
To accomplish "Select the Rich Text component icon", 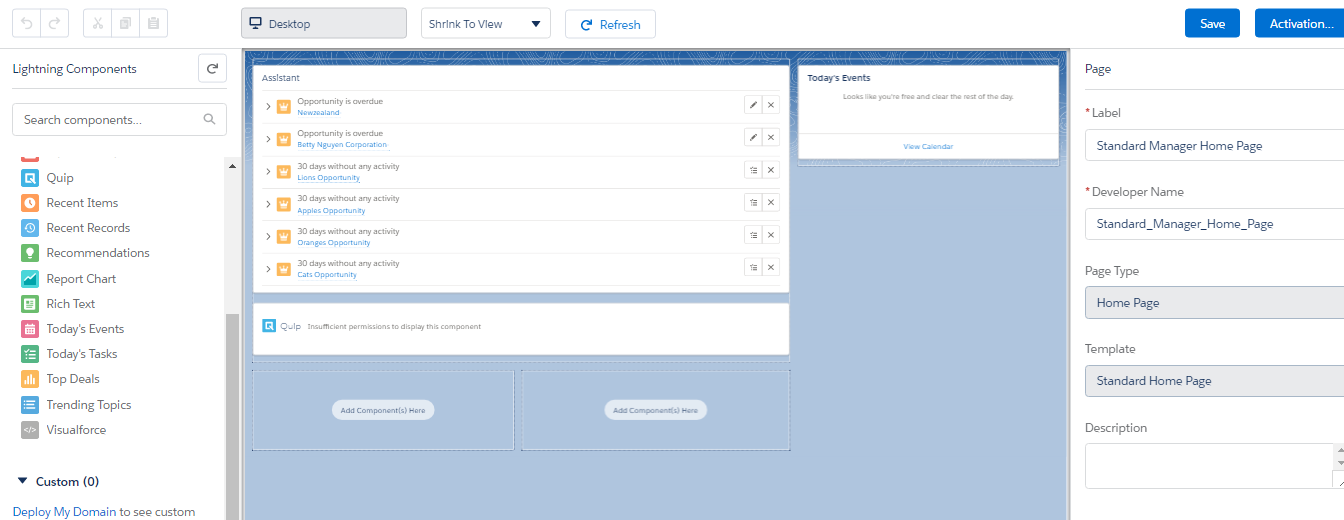I will click(30, 304).
